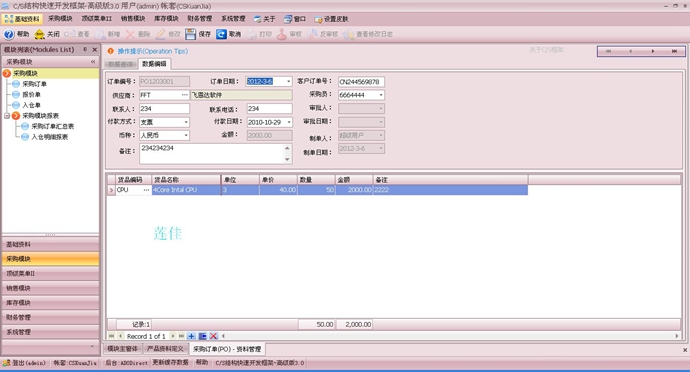Screen dimensions: 690x372
Task: Select 入仓单 in the module tree
Action: pos(31,105)
